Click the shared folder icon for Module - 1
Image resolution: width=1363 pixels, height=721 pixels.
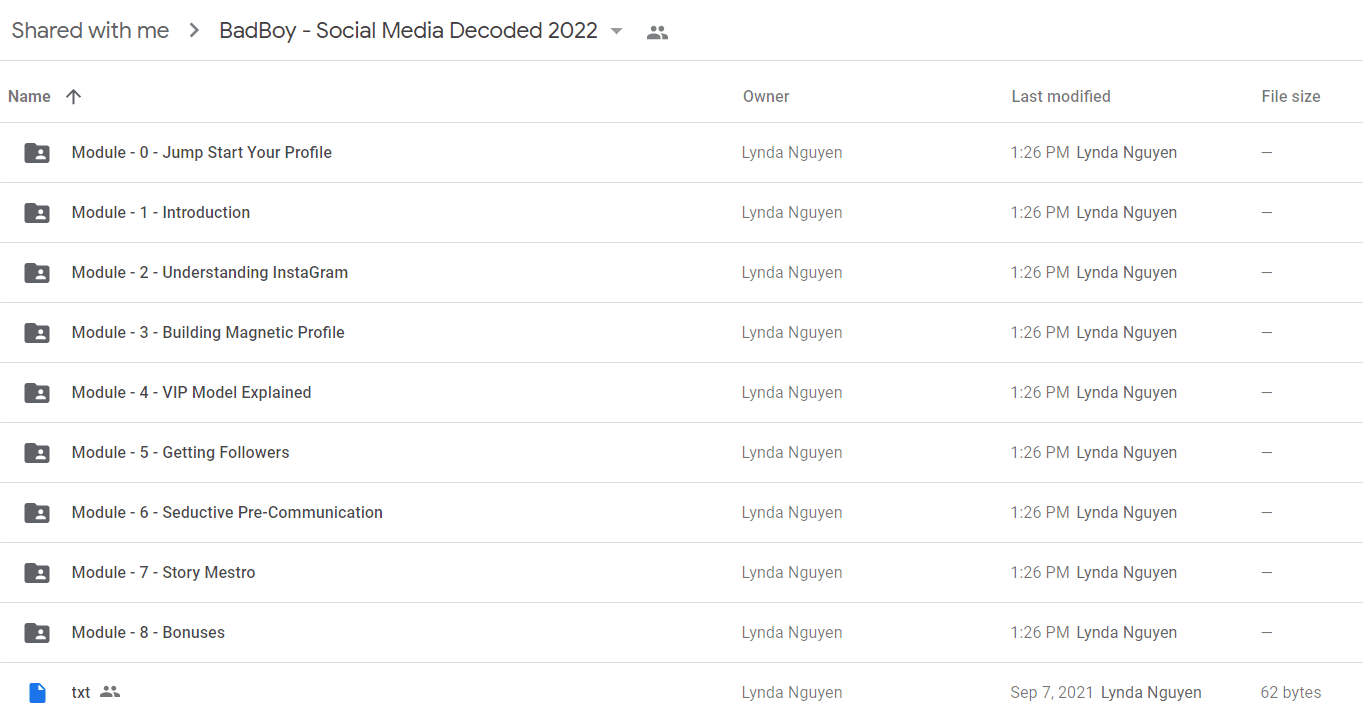tap(37, 213)
